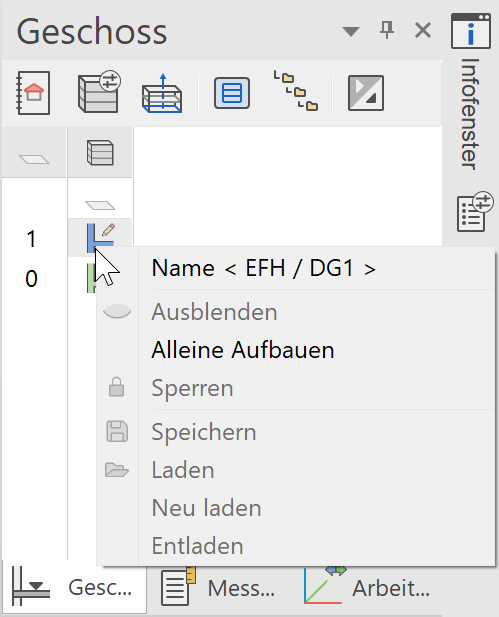Switch to the Arbeit... tab
Viewport: 499px width, 617px height.
click(368, 589)
